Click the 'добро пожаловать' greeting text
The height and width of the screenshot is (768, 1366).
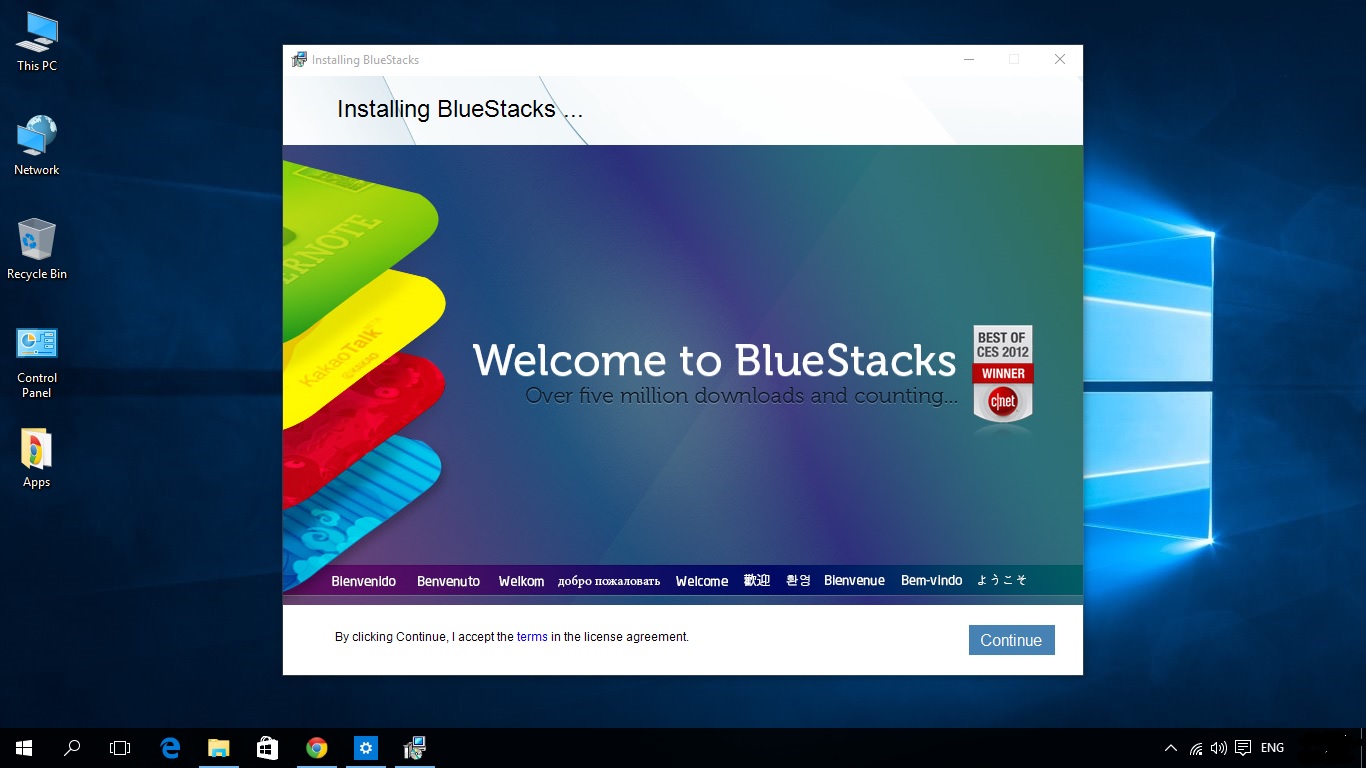point(609,581)
